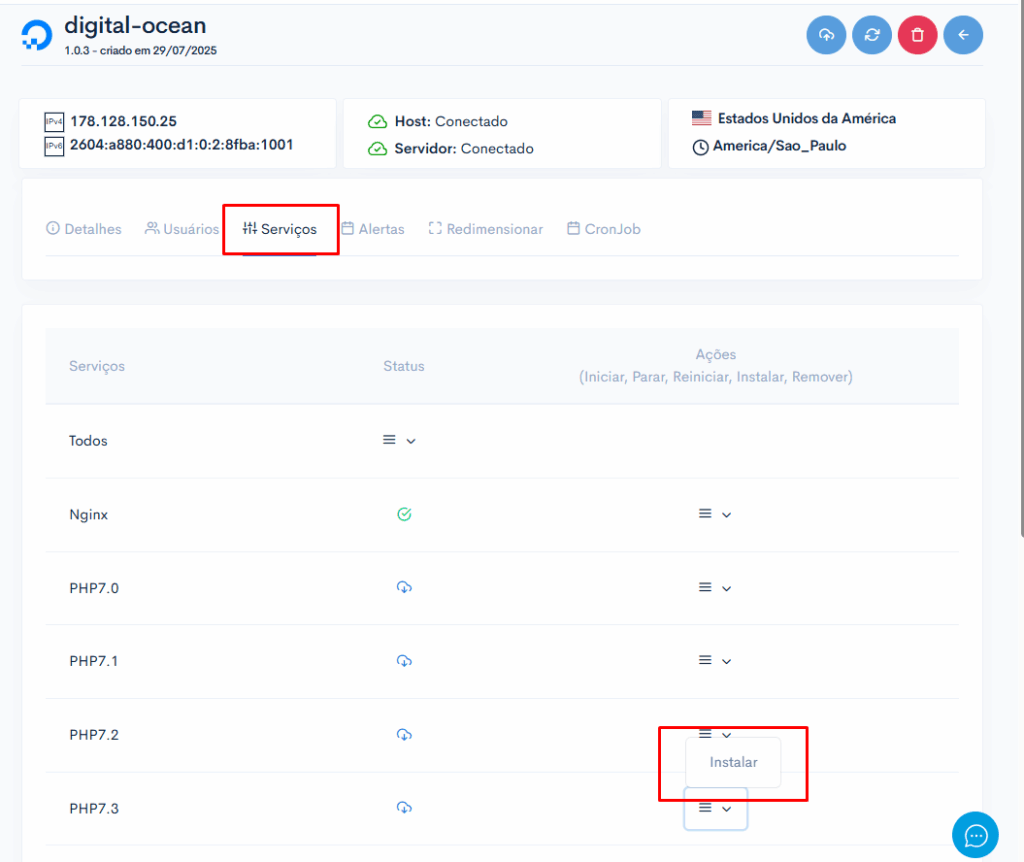Image resolution: width=1024 pixels, height=862 pixels.
Task: Switch to the CronJob tab
Action: [604, 229]
